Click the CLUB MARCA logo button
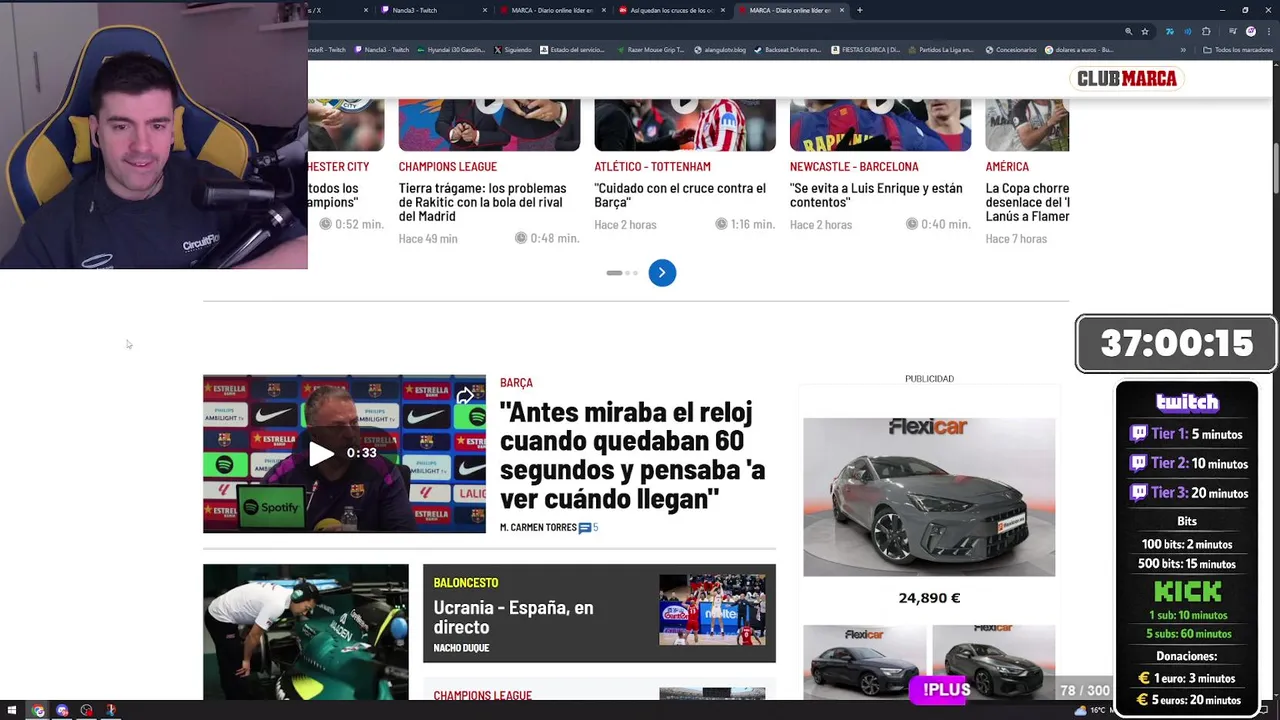This screenshot has width=1280, height=720. 1127,78
